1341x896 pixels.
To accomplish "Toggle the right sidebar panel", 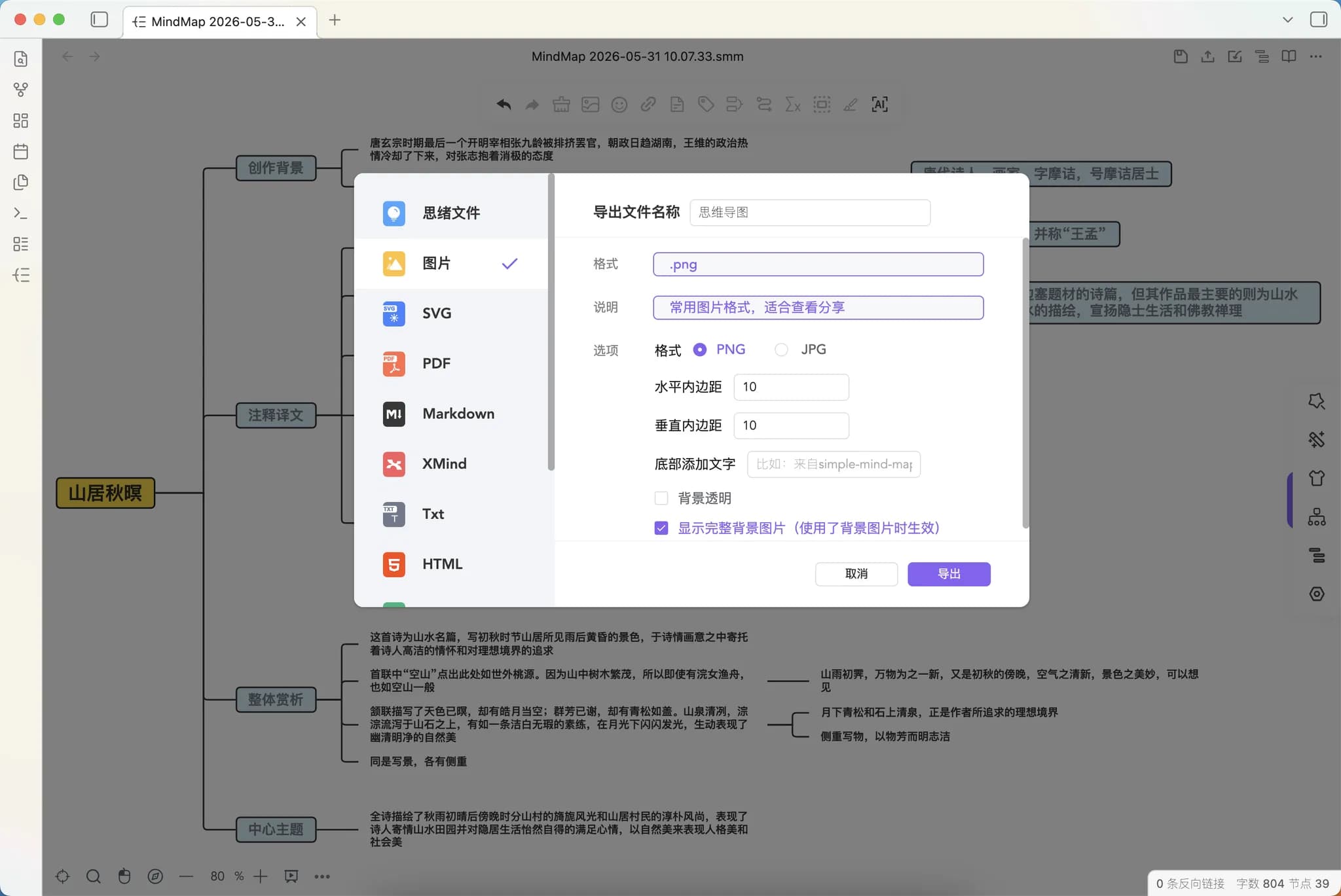I will 1319,20.
